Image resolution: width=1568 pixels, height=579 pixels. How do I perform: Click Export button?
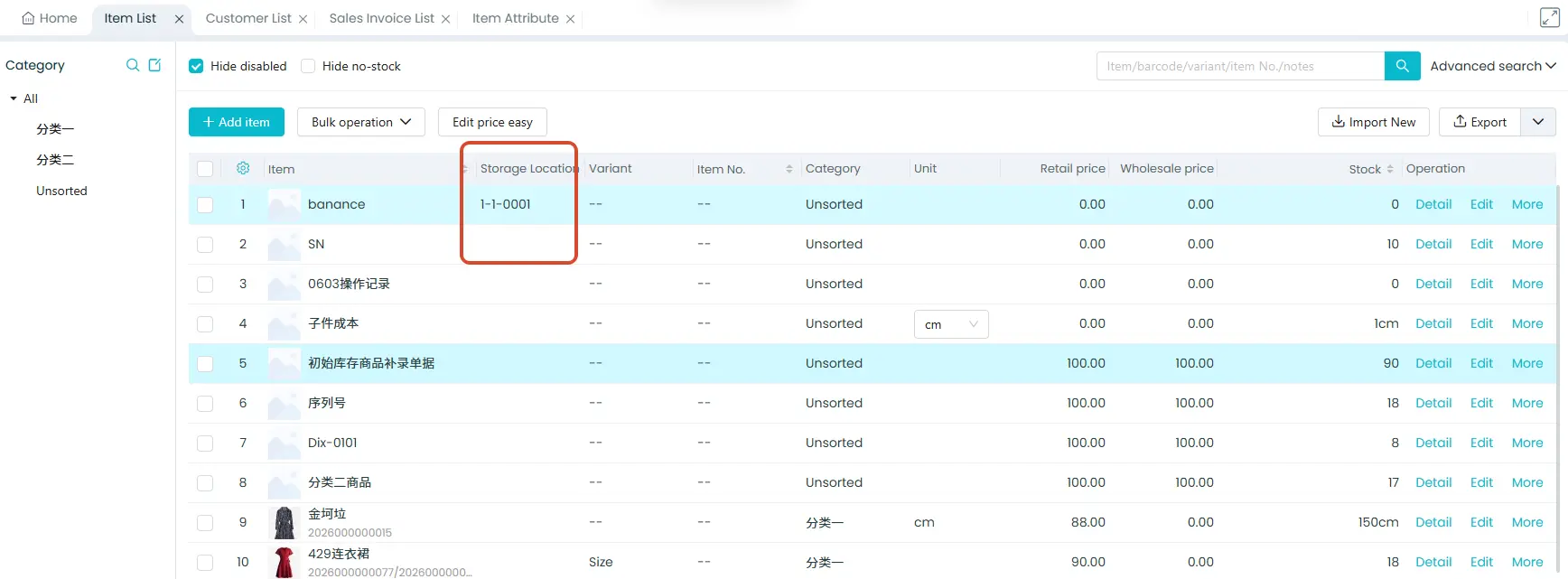point(1479,122)
